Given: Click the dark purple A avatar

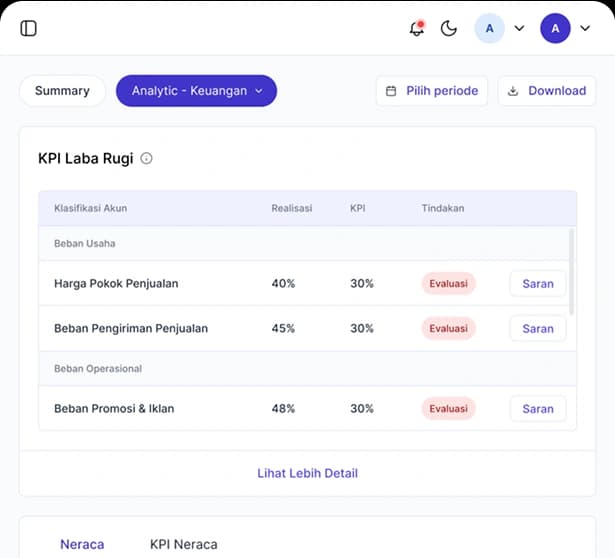Looking at the screenshot, I should pos(555,28).
